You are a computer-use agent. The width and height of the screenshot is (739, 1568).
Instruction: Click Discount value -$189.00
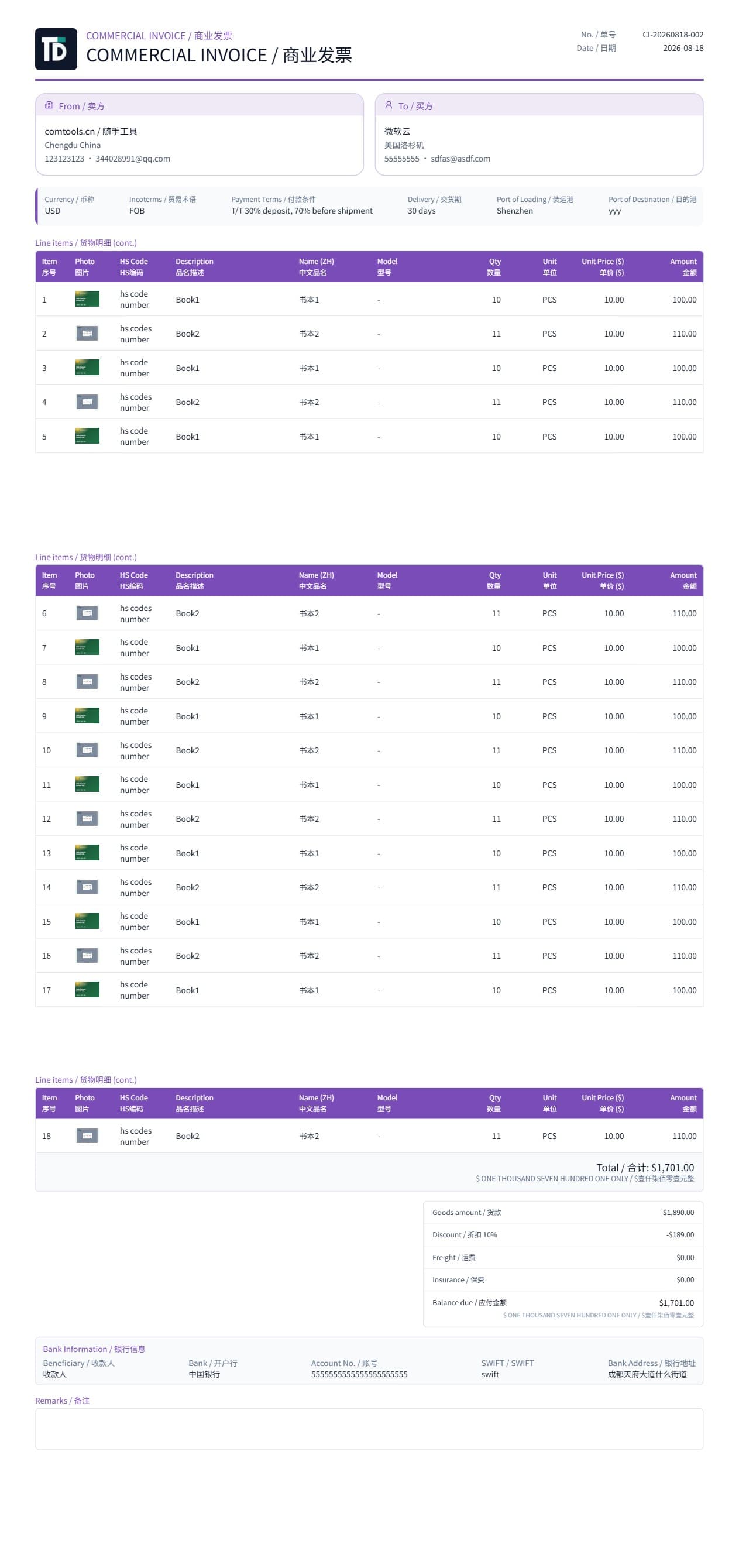tap(680, 1235)
